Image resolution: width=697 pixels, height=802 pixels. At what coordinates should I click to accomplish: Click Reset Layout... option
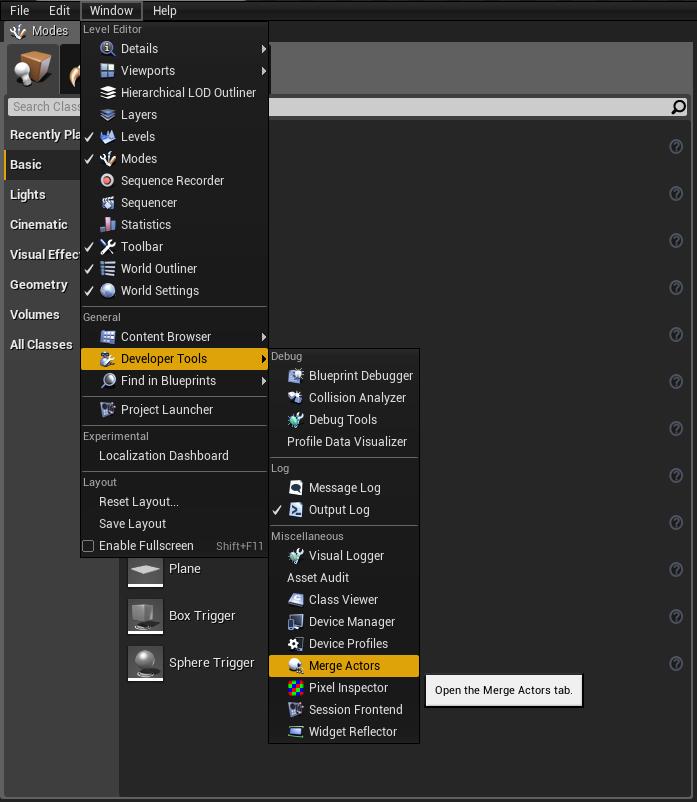139,502
